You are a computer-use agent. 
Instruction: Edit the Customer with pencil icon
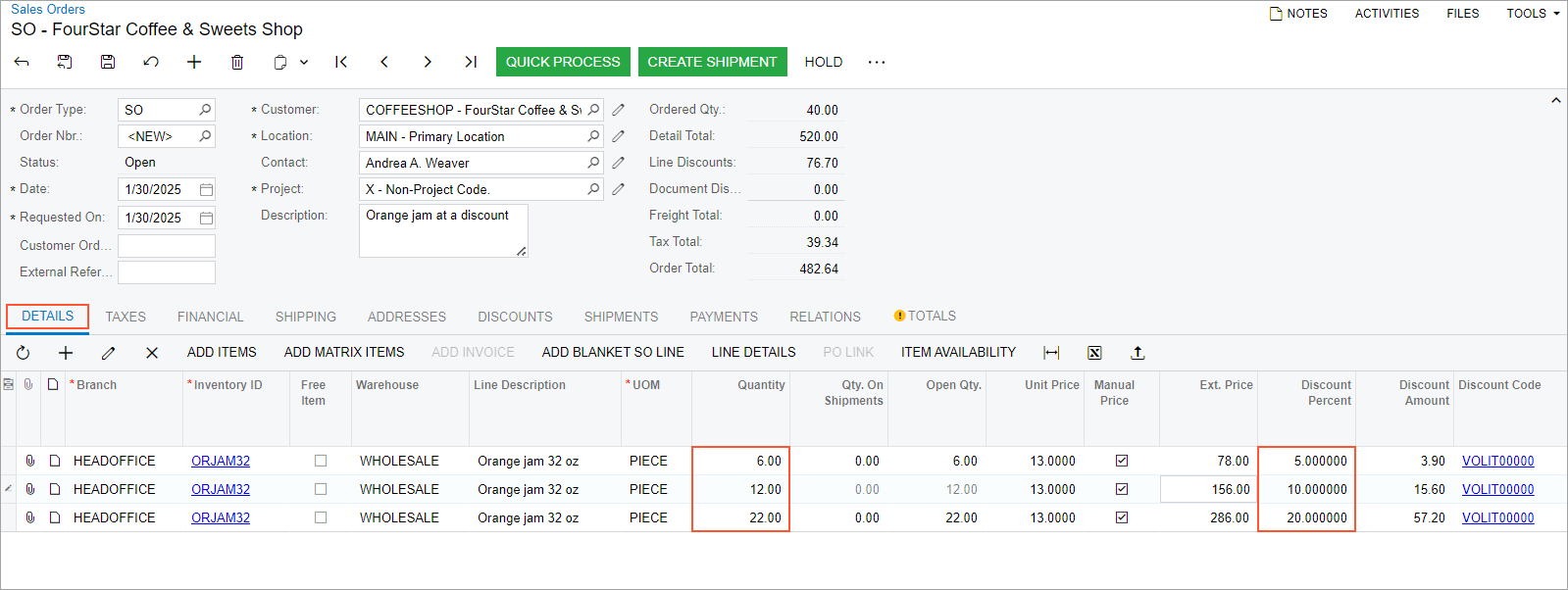(619, 110)
